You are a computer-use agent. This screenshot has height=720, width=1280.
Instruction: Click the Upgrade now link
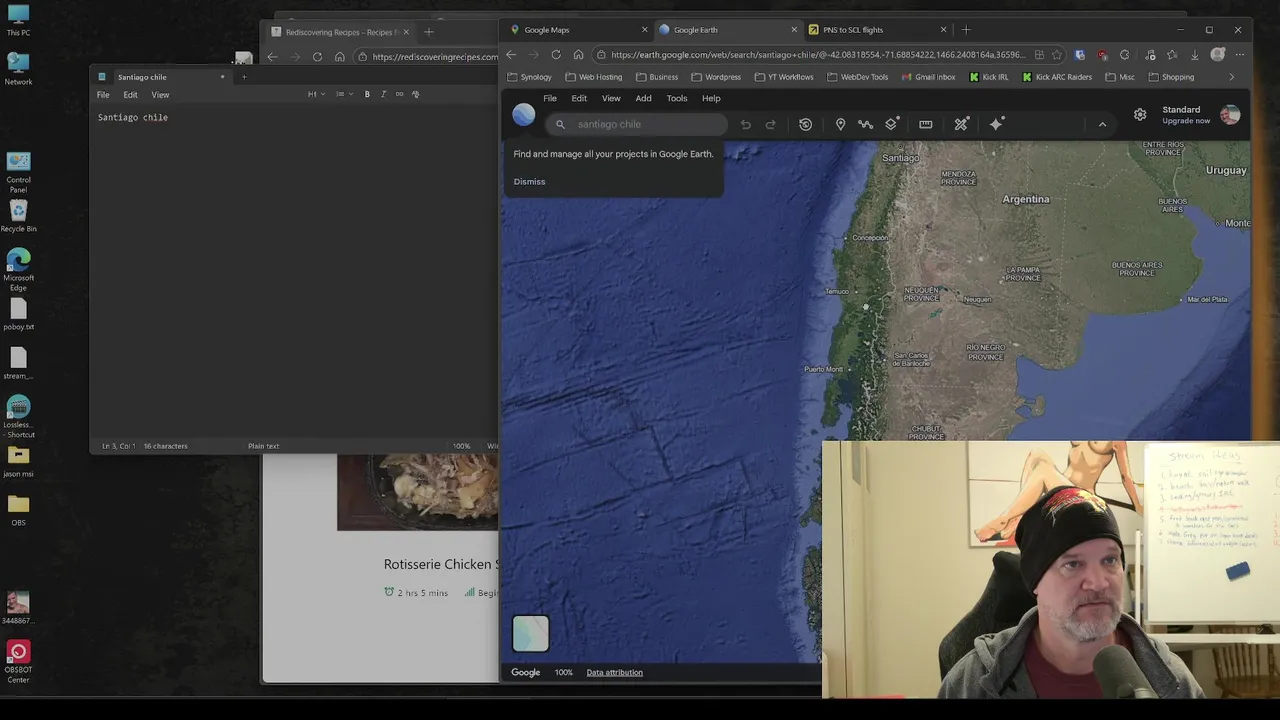pyautogui.click(x=1186, y=121)
